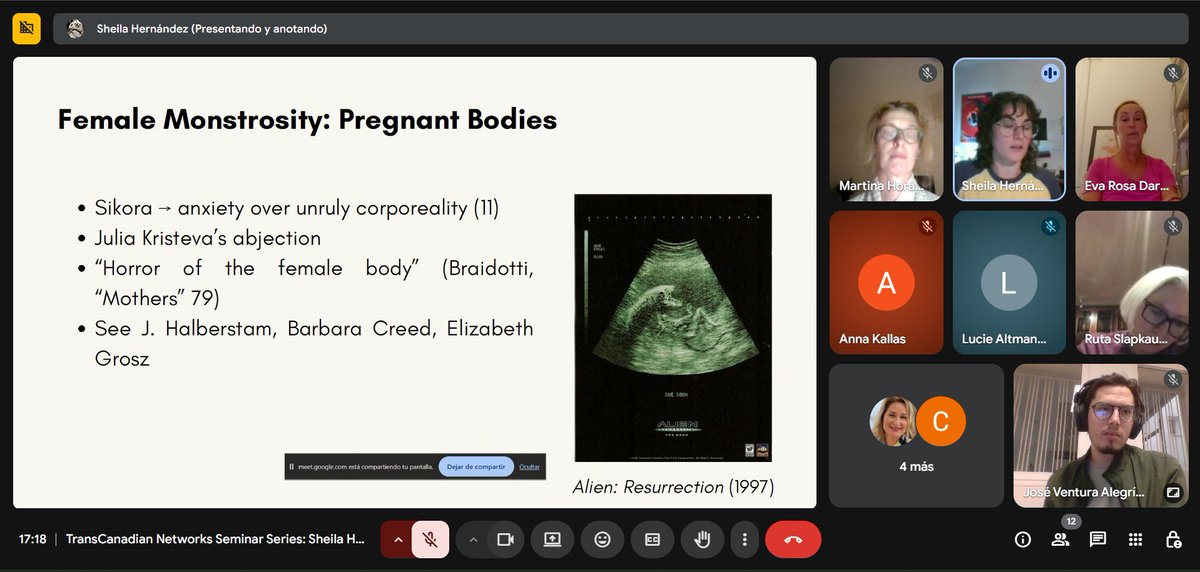Show the participants panel
Image resolution: width=1200 pixels, height=572 pixels.
click(1060, 539)
